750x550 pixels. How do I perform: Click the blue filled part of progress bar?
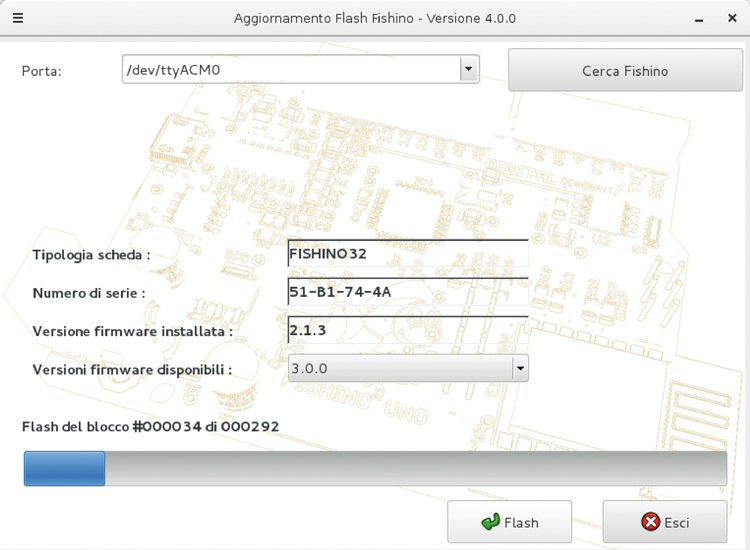tap(64, 468)
